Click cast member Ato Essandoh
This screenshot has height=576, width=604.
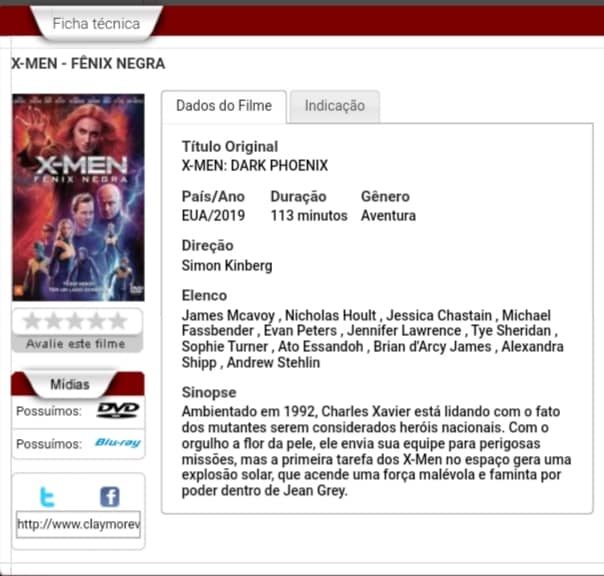[x=320, y=347]
